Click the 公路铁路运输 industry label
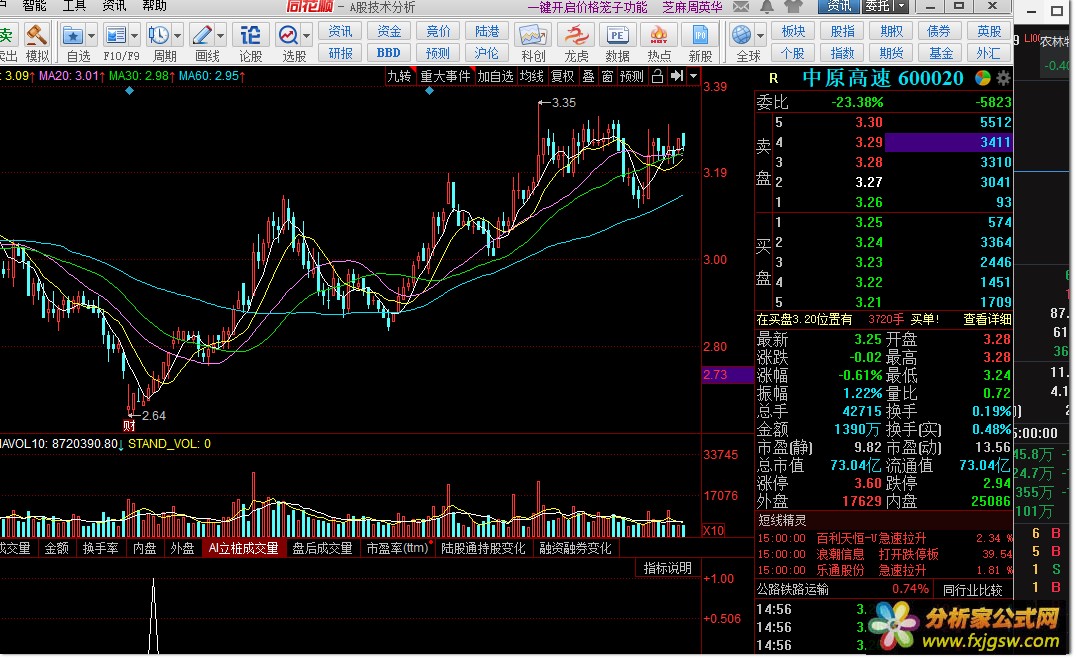The image size is (1076, 658). (793, 589)
